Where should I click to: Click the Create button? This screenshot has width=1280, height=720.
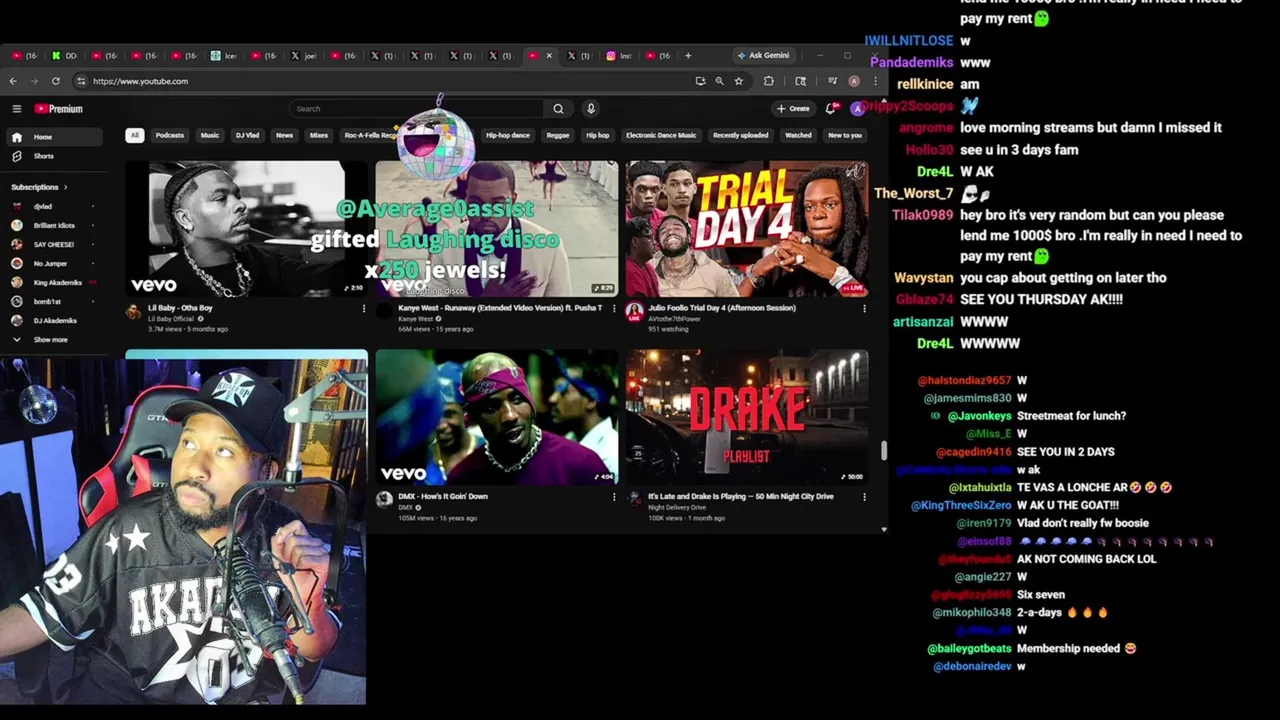[793, 108]
